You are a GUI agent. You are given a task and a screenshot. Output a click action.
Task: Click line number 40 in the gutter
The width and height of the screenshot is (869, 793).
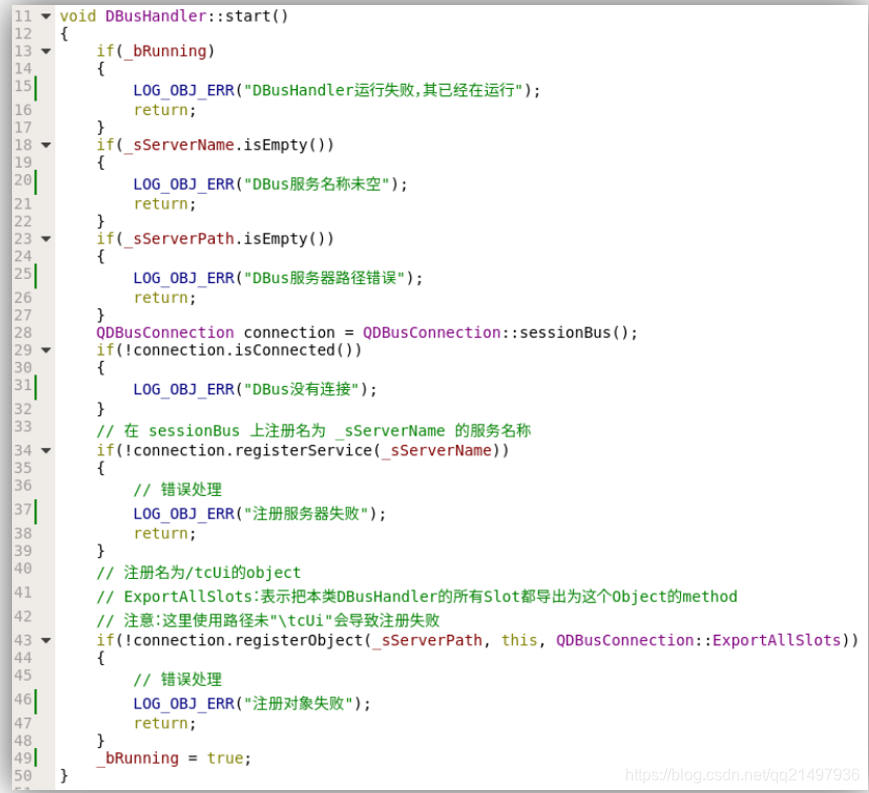click(23, 569)
